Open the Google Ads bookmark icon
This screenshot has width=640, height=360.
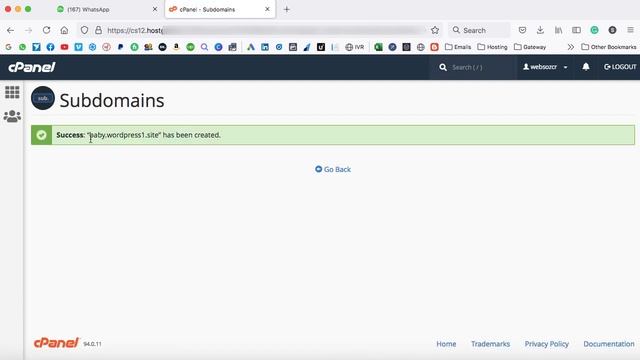251,47
